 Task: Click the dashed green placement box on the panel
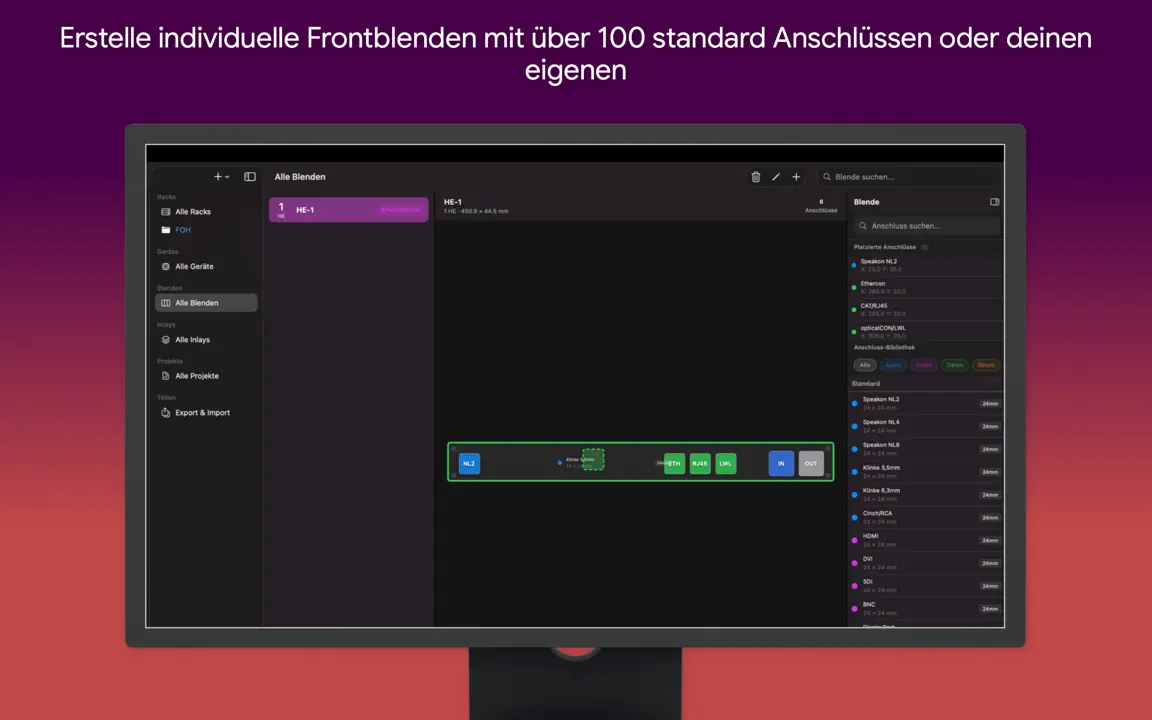(x=594, y=459)
